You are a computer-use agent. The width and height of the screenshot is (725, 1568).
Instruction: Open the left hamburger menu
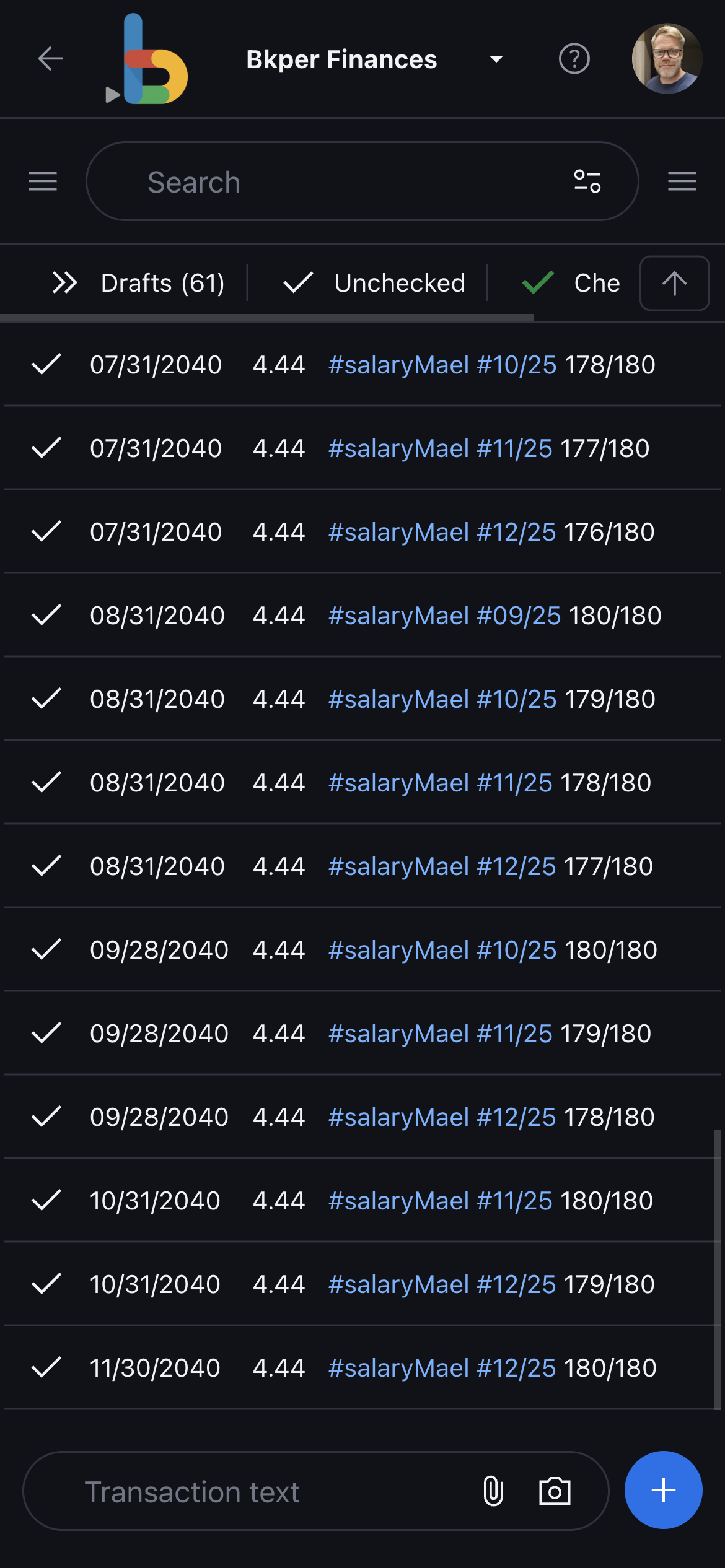pyautogui.click(x=43, y=181)
